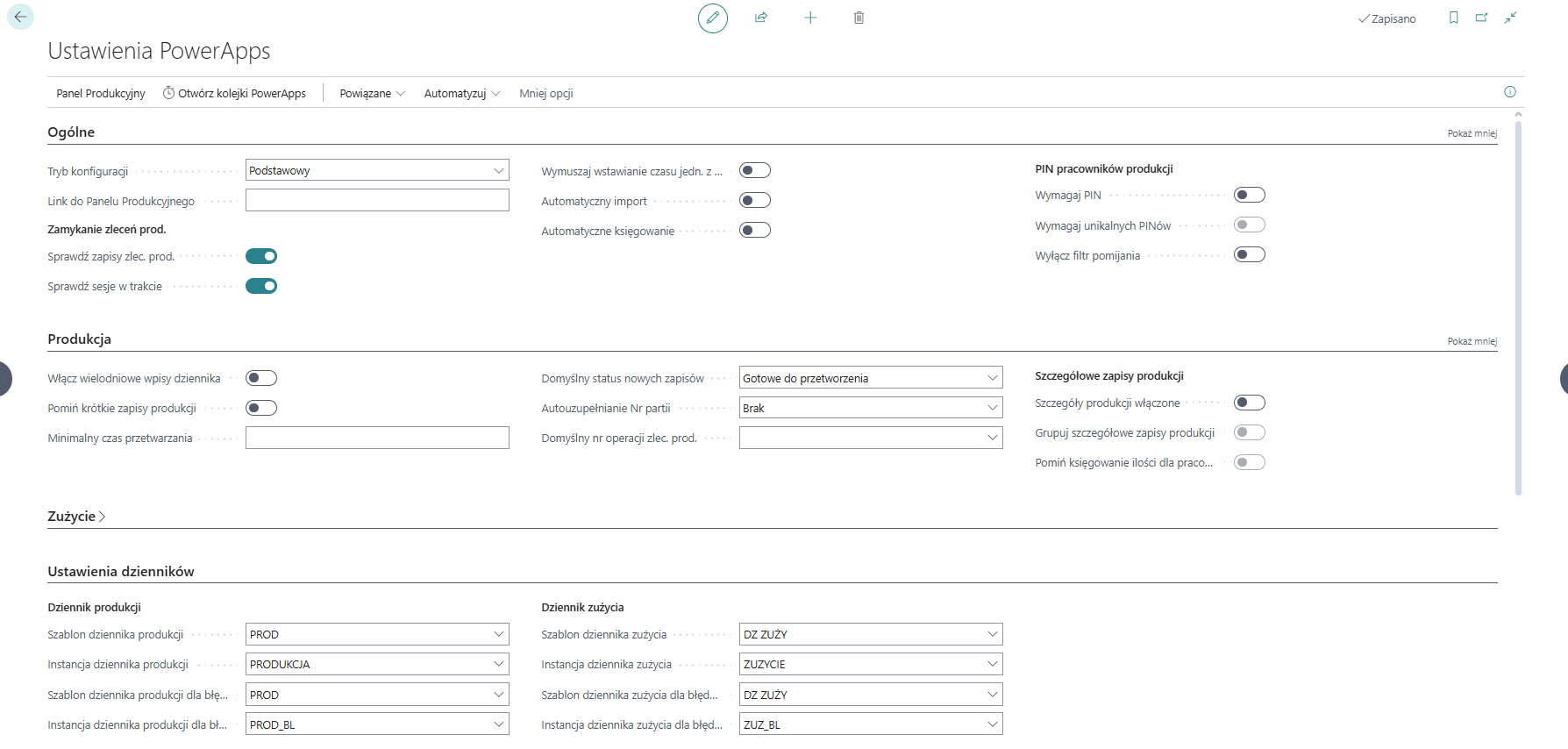Open page in new window icon

[1482, 18]
